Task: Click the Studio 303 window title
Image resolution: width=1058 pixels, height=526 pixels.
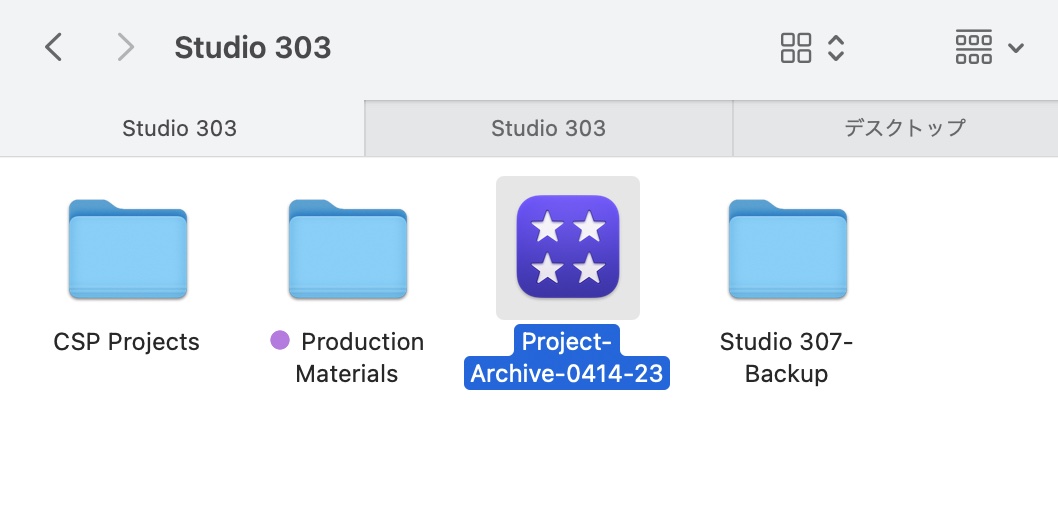Action: [252, 47]
